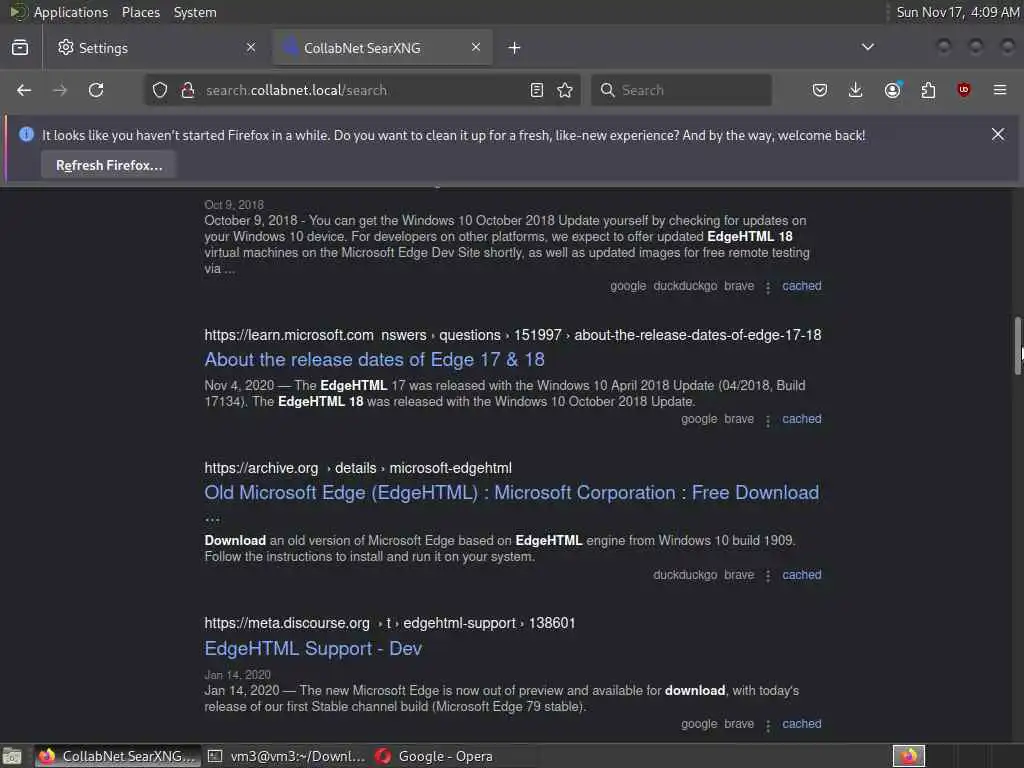Open 'About the release dates of Edge 17 & 18'

coord(374,359)
